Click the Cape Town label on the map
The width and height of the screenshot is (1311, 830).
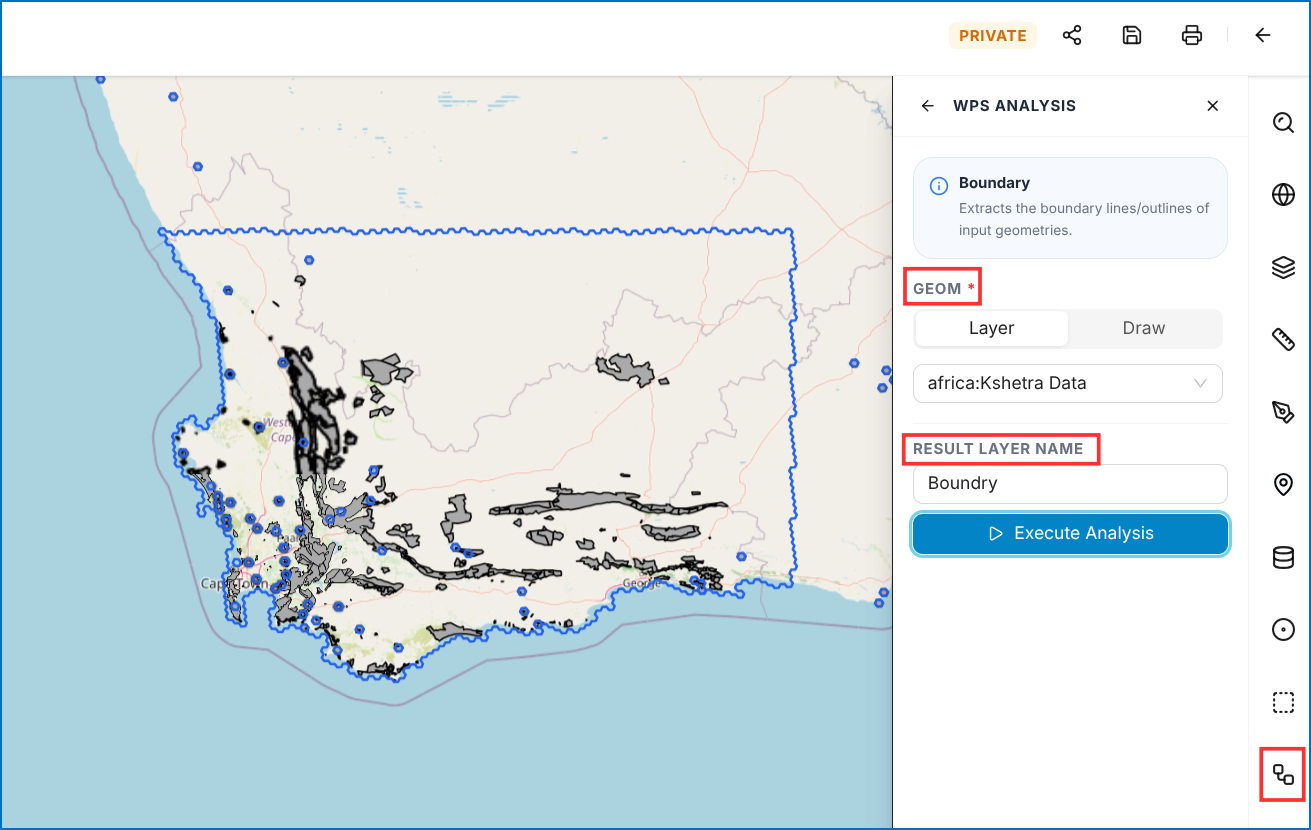coord(234,584)
